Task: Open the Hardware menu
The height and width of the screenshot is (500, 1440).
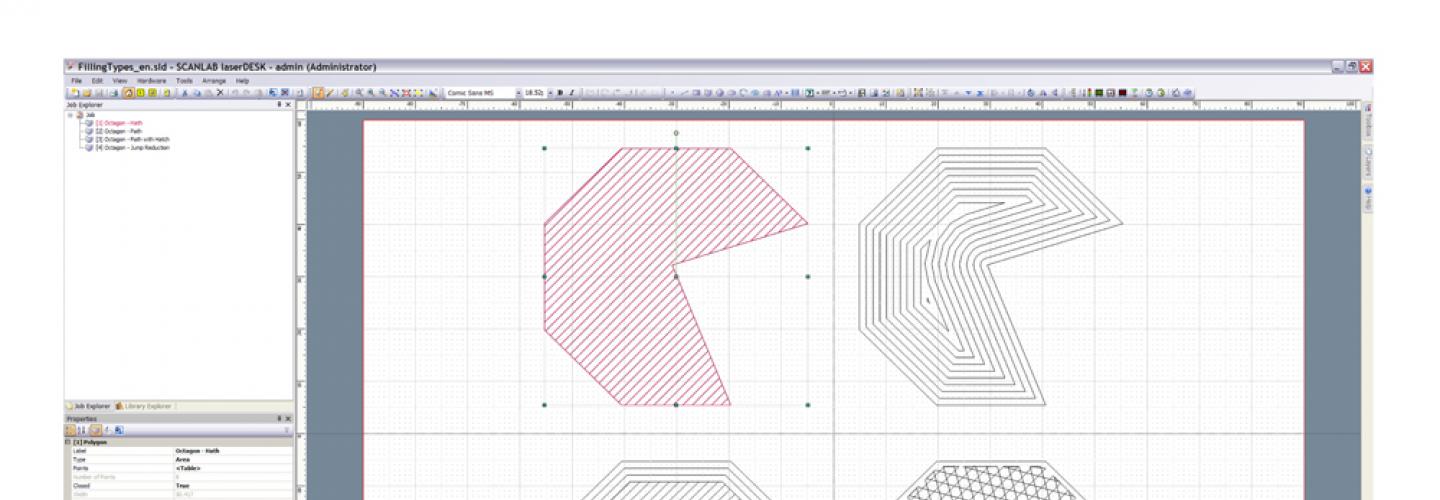Action: pos(152,80)
